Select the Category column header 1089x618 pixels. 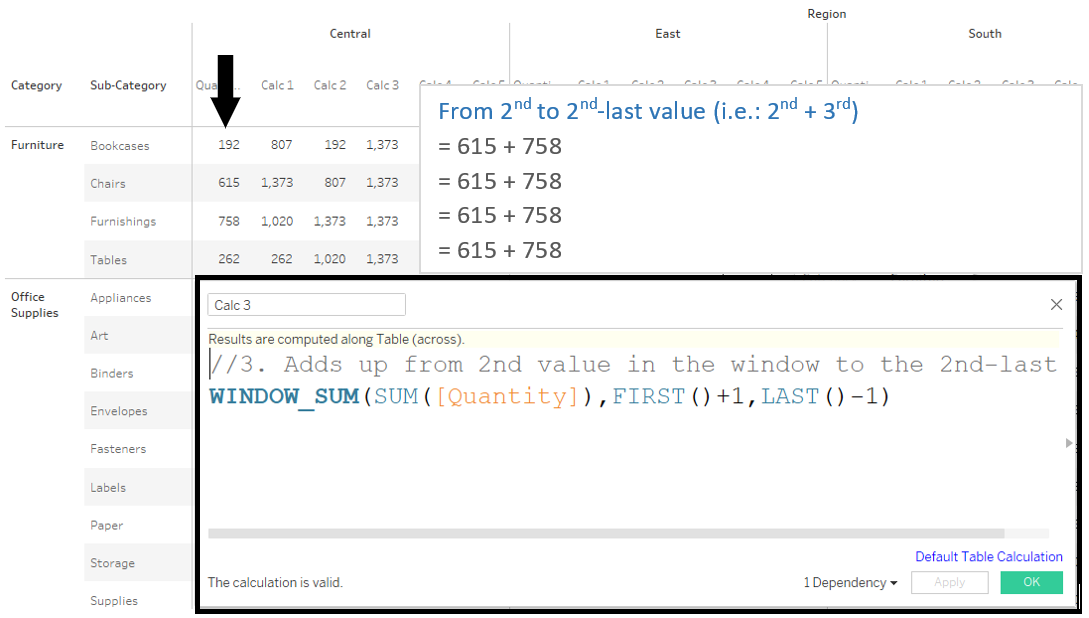(36, 86)
